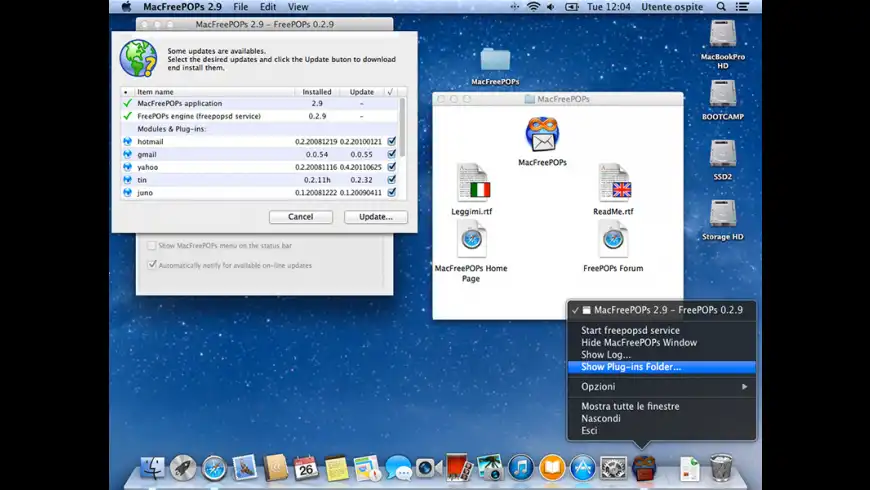
Task: Open the MacFreePOPs Home Page web link icon
Action: tap(472, 239)
